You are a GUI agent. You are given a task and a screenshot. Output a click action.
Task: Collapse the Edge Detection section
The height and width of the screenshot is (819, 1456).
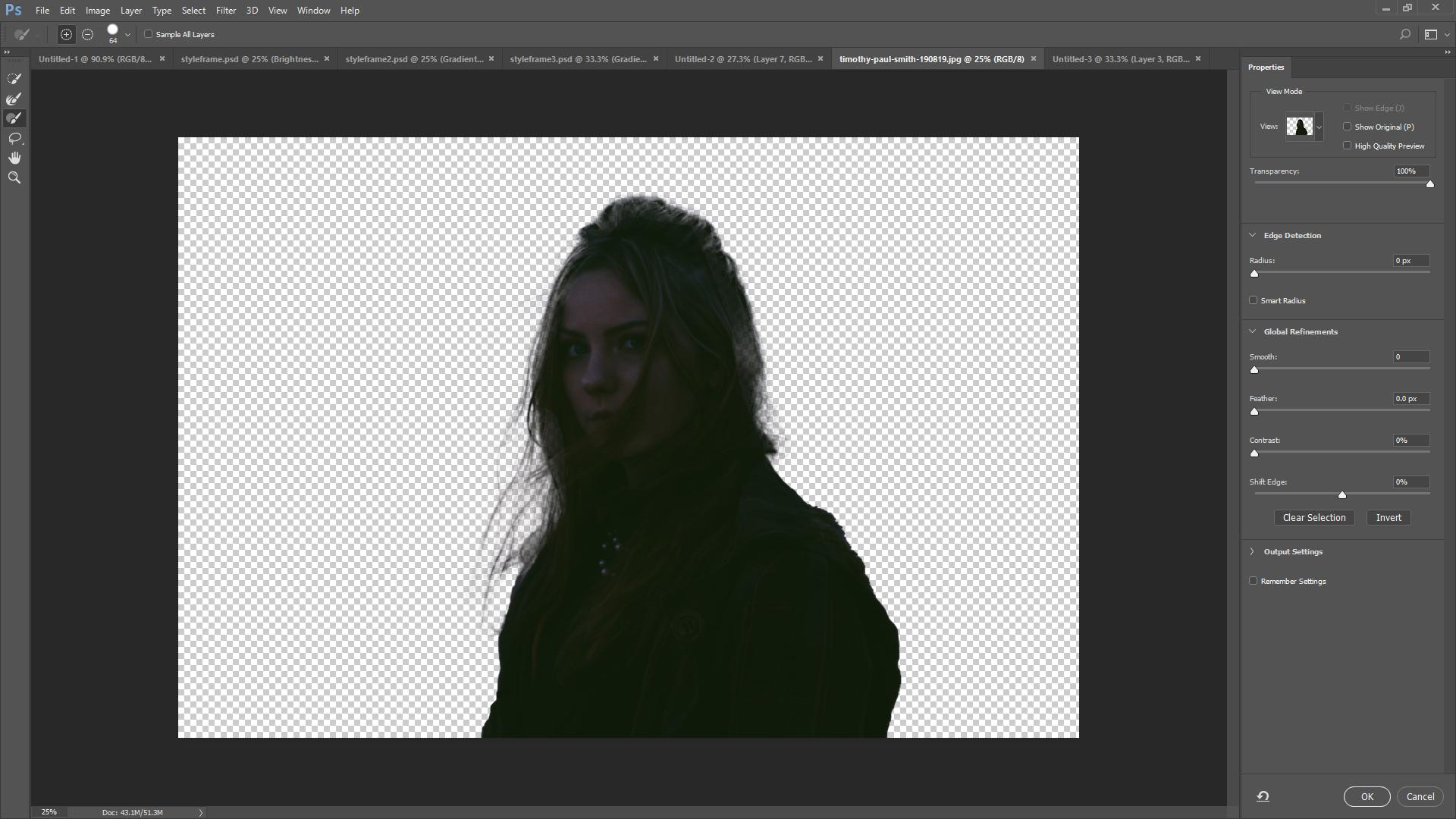point(1253,235)
